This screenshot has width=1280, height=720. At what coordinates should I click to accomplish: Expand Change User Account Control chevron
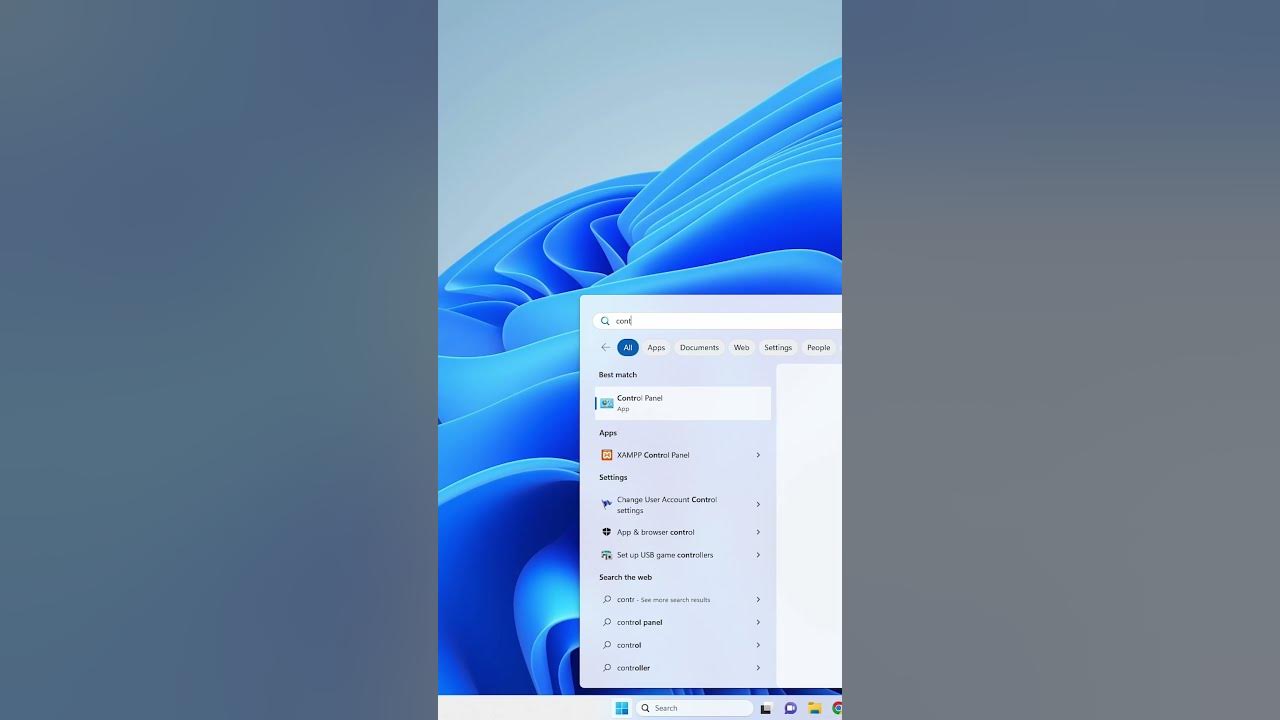[758, 505]
